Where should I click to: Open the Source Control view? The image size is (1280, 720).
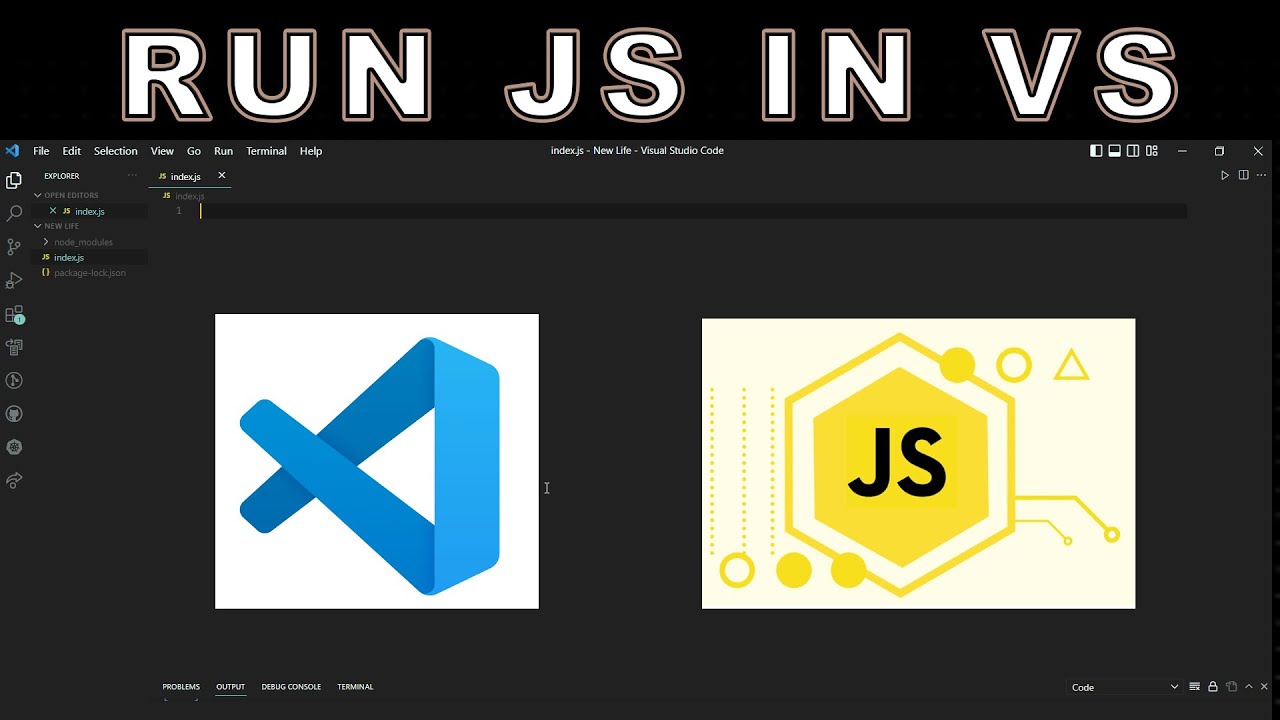[x=14, y=247]
